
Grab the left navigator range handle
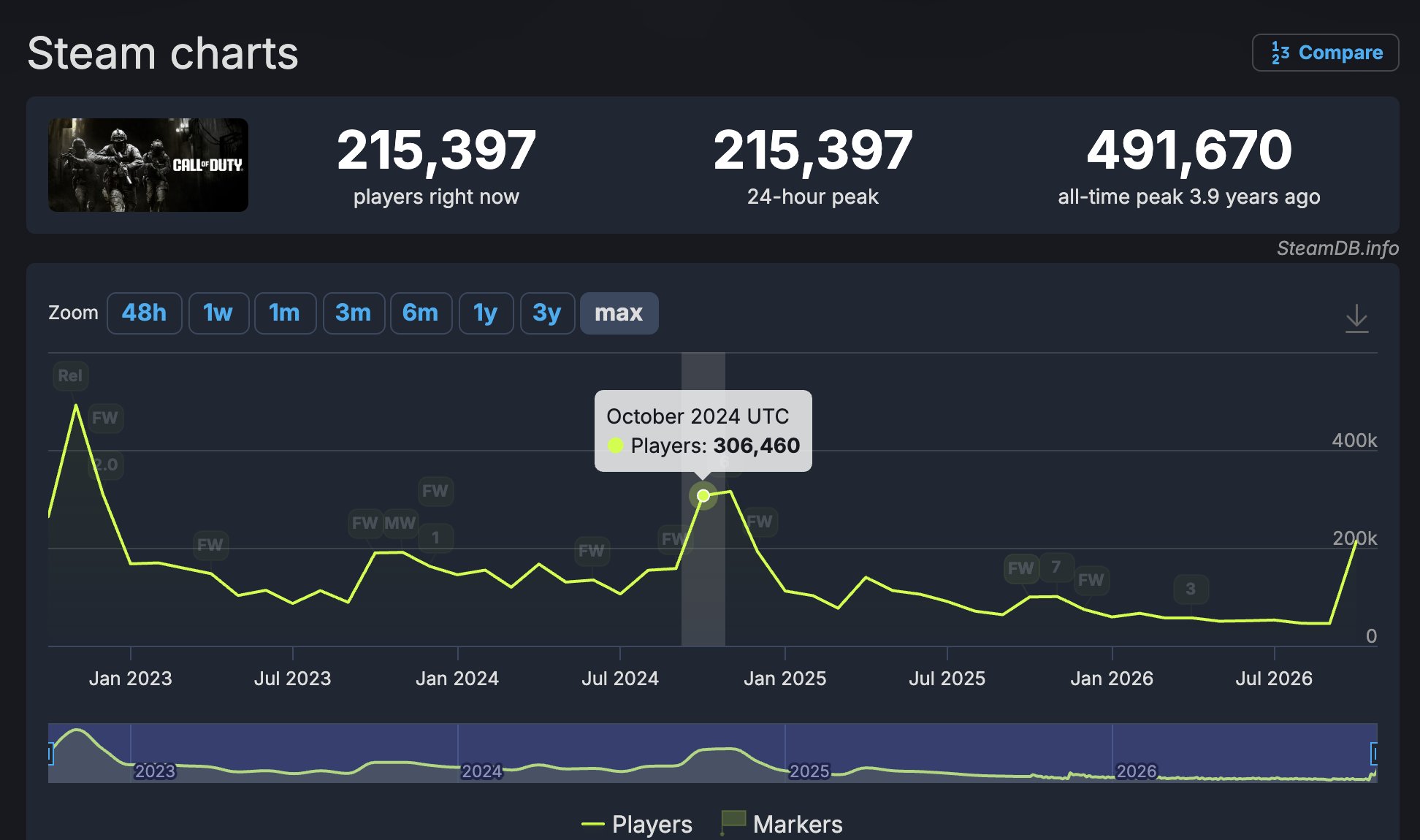pyautogui.click(x=50, y=753)
